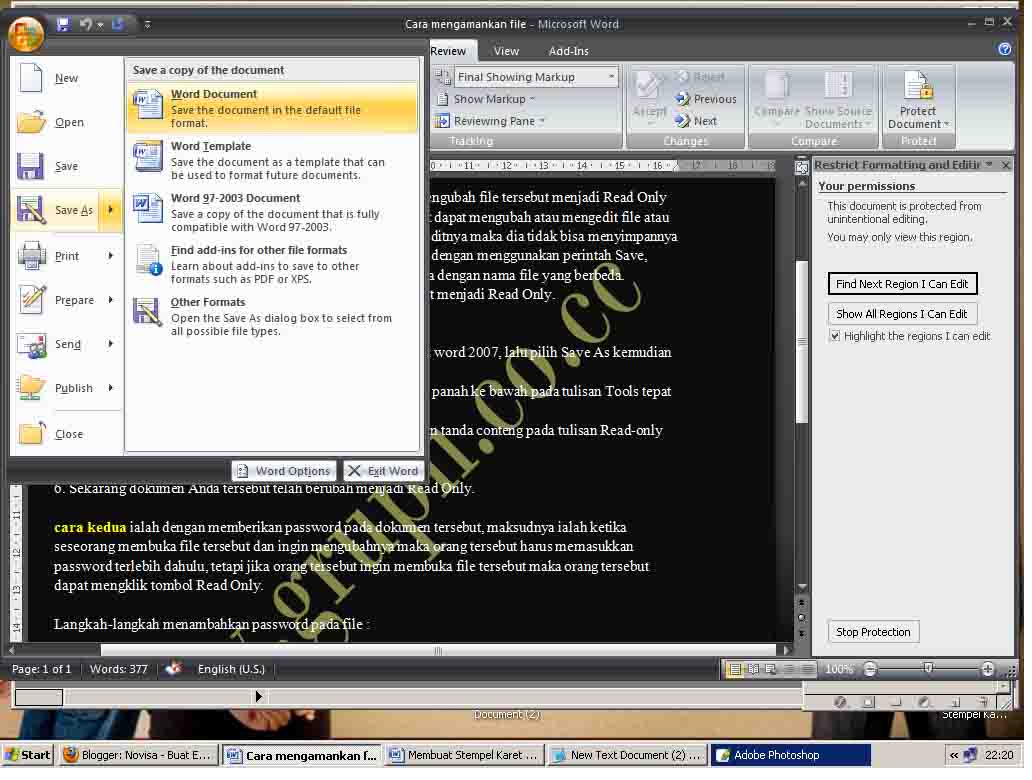Click the vertical scrollbar down arrow
This screenshot has width=1032, height=780.
[802, 587]
